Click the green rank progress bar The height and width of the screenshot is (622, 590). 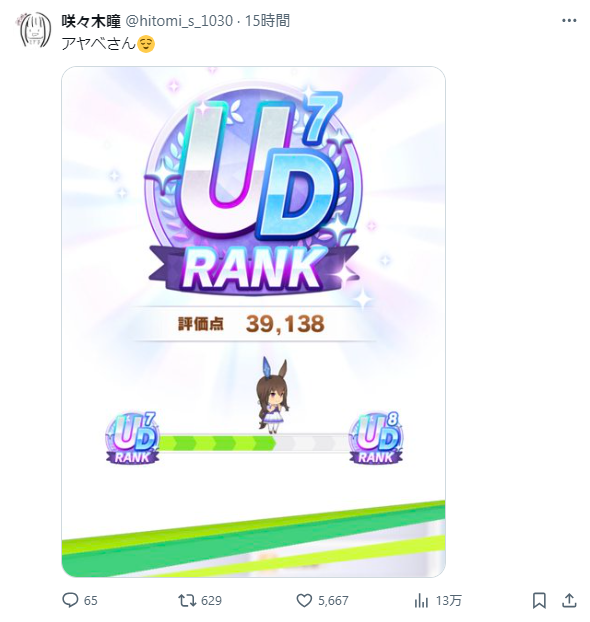click(x=254, y=443)
